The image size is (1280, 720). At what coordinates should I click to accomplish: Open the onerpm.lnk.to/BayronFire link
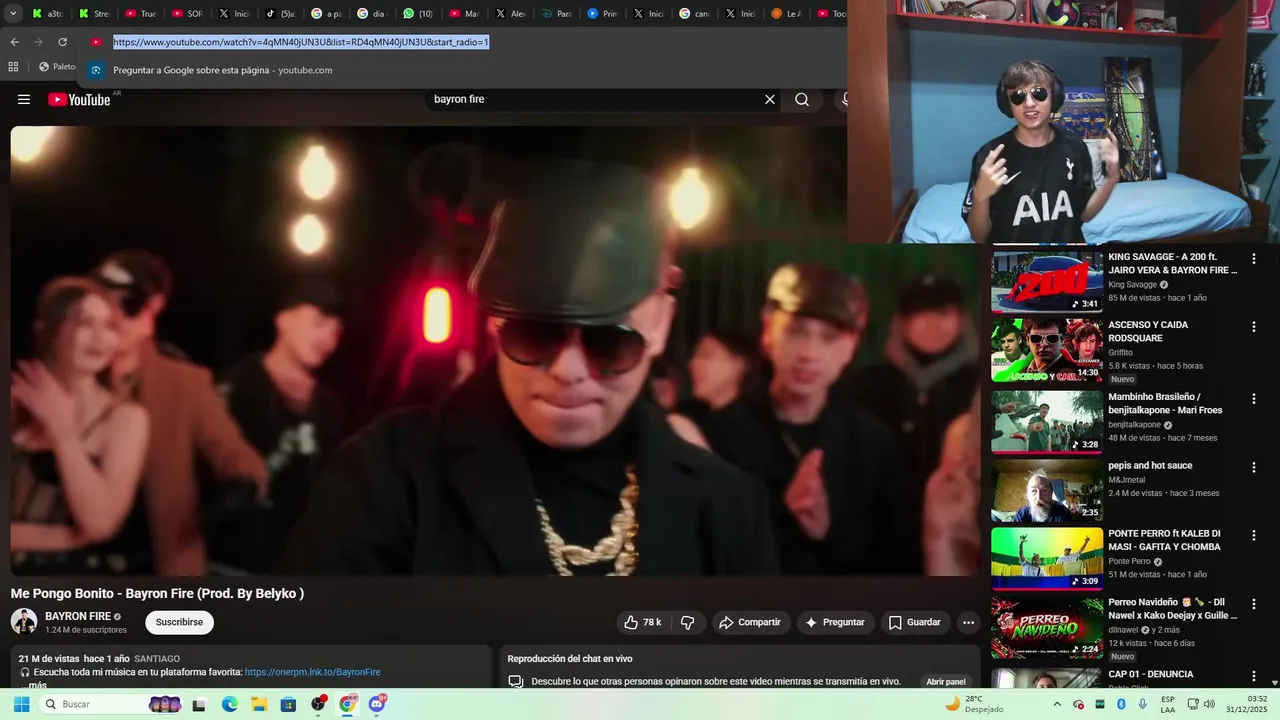[x=313, y=672]
